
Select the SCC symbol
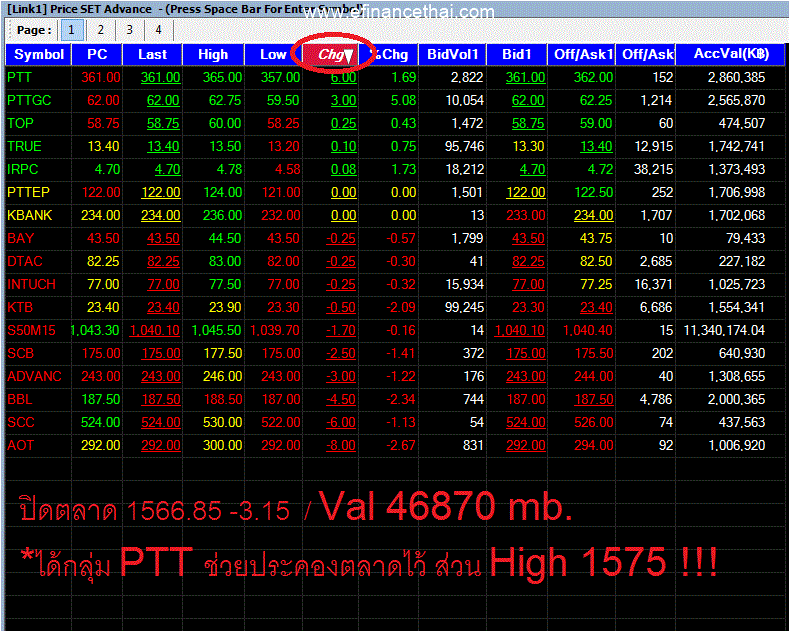point(21,423)
